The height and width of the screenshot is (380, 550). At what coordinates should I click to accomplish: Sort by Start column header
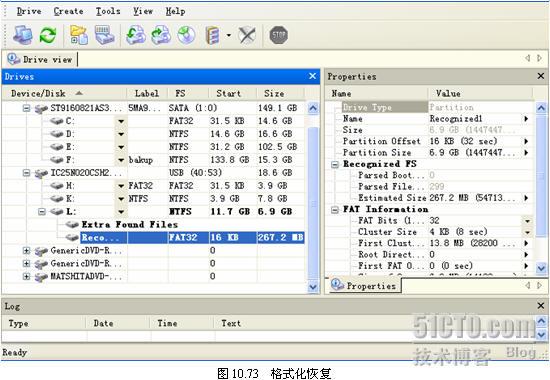click(232, 93)
